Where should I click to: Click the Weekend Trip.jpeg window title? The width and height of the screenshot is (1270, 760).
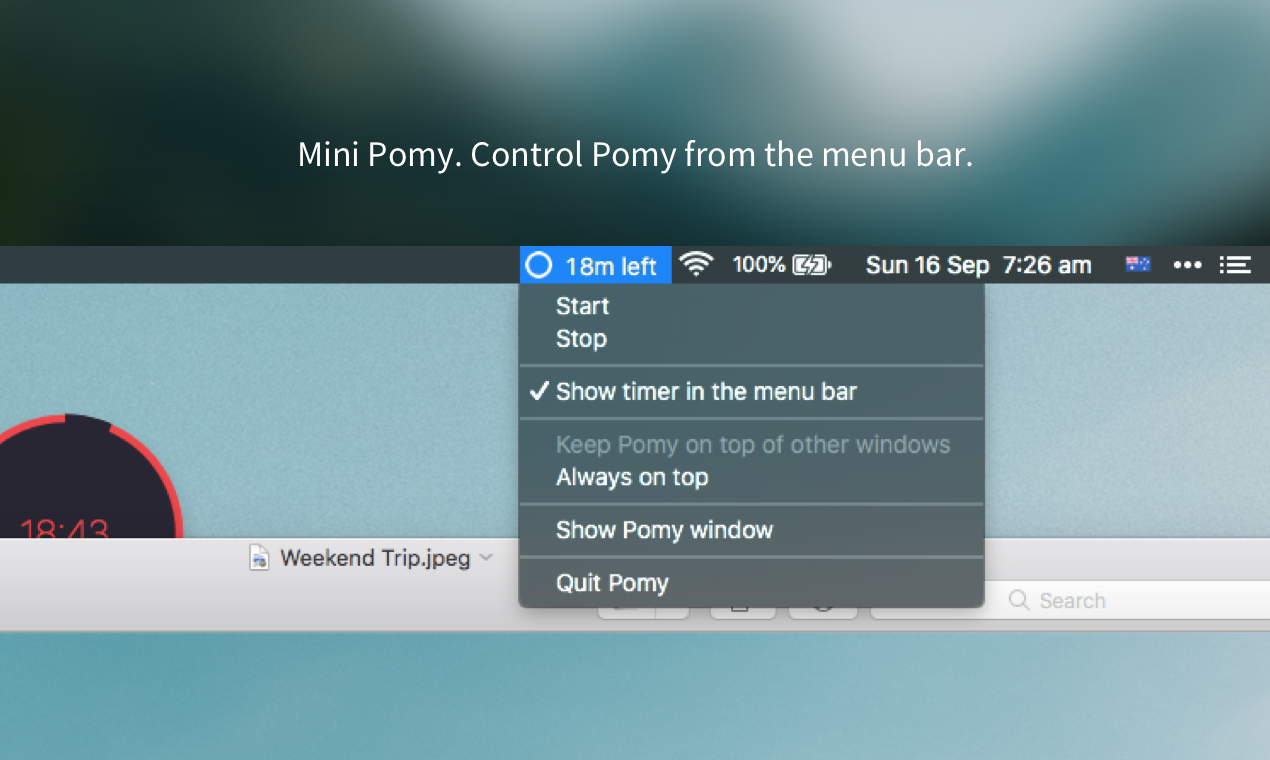click(x=375, y=558)
